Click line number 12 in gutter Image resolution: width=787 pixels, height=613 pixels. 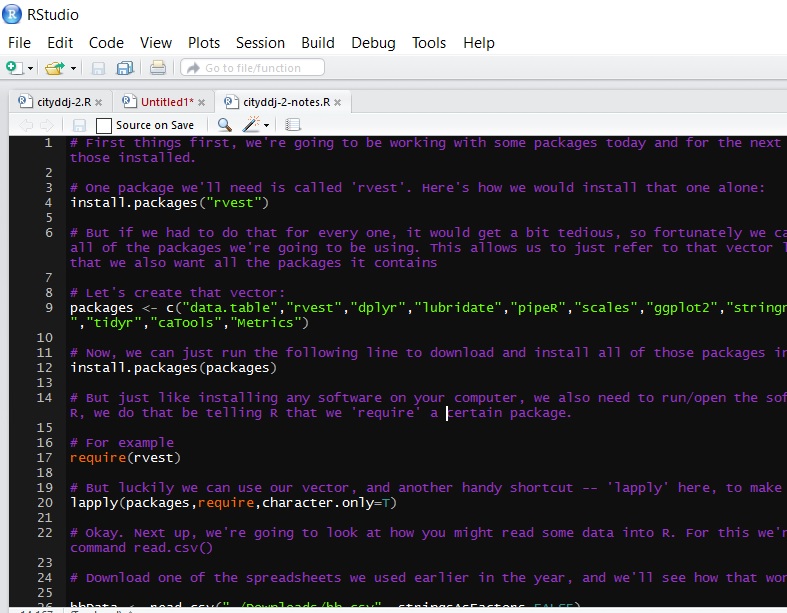tap(45, 367)
